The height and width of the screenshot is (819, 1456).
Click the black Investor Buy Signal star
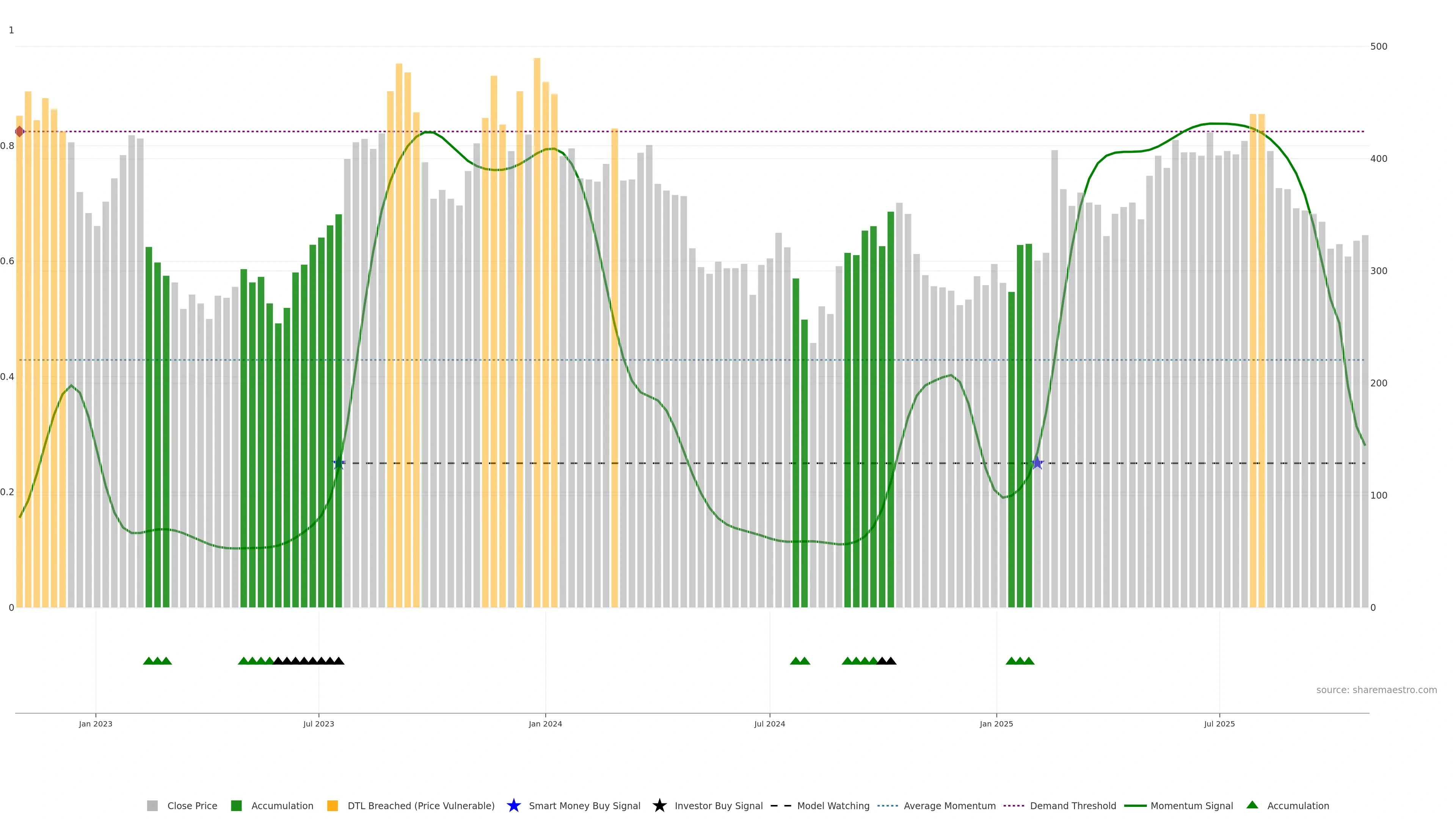[x=659, y=805]
